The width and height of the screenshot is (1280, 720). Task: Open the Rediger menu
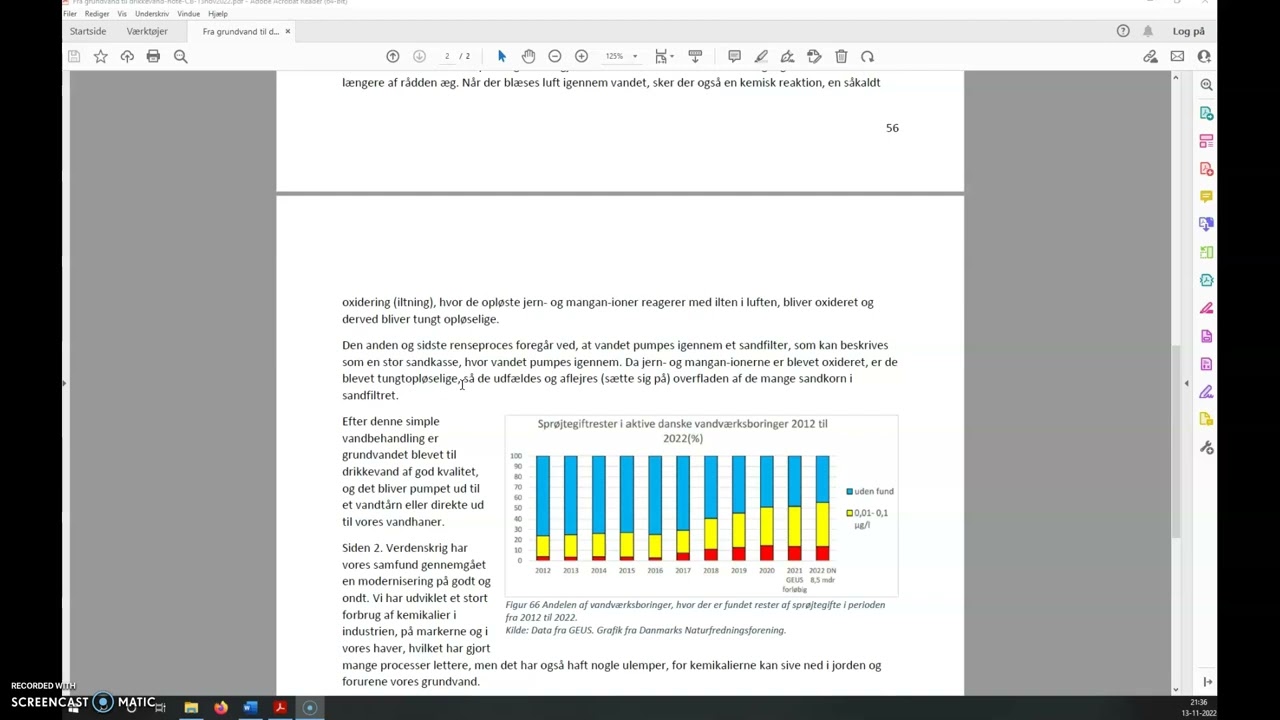coord(97,14)
